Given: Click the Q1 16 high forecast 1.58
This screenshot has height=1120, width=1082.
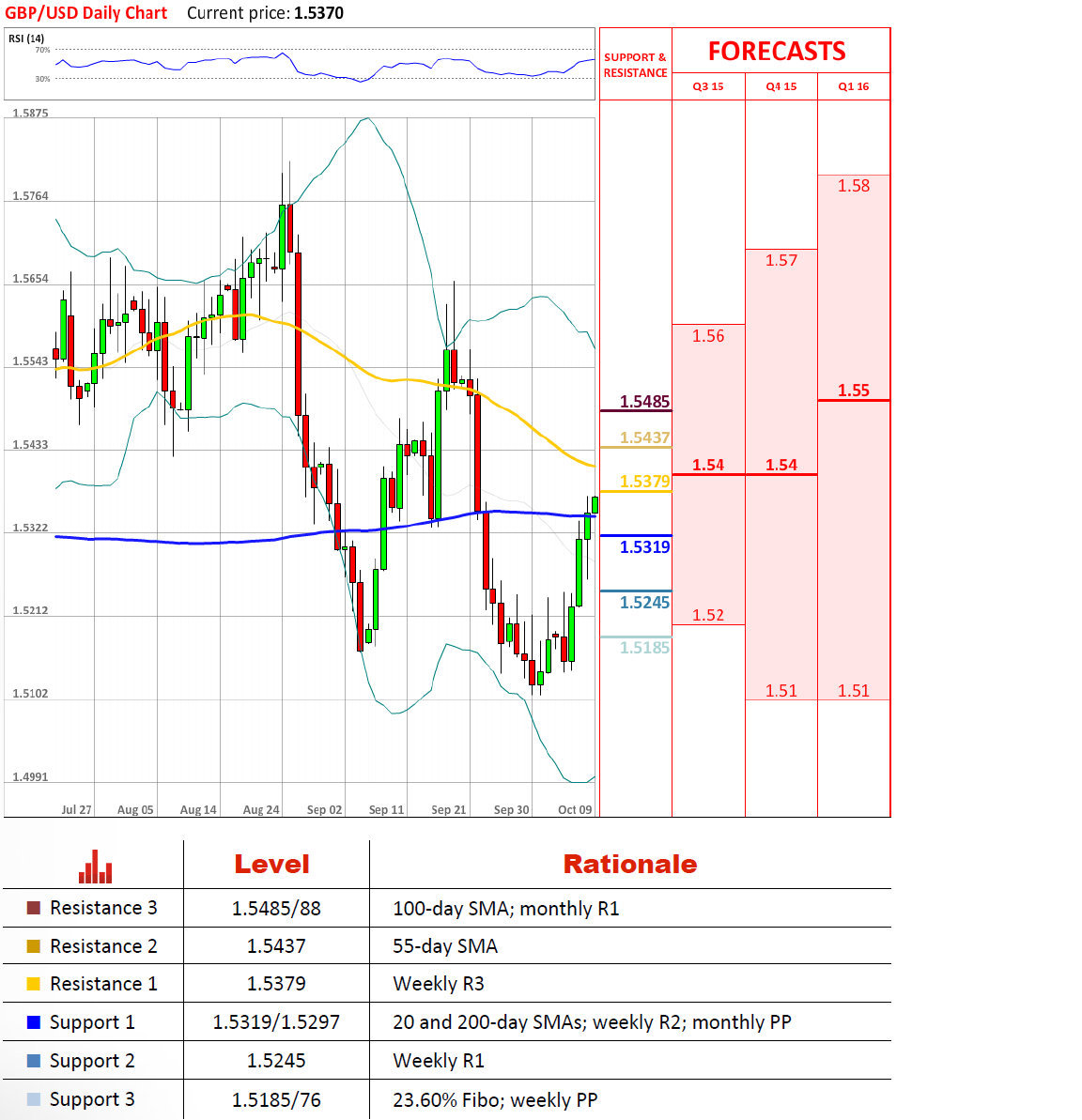Looking at the screenshot, I should tap(854, 186).
